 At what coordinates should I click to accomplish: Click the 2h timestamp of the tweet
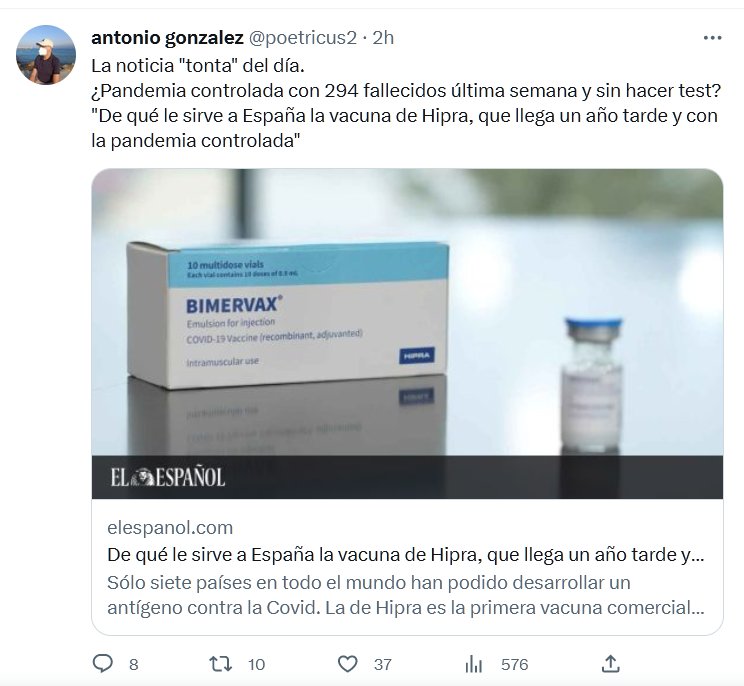(383, 38)
